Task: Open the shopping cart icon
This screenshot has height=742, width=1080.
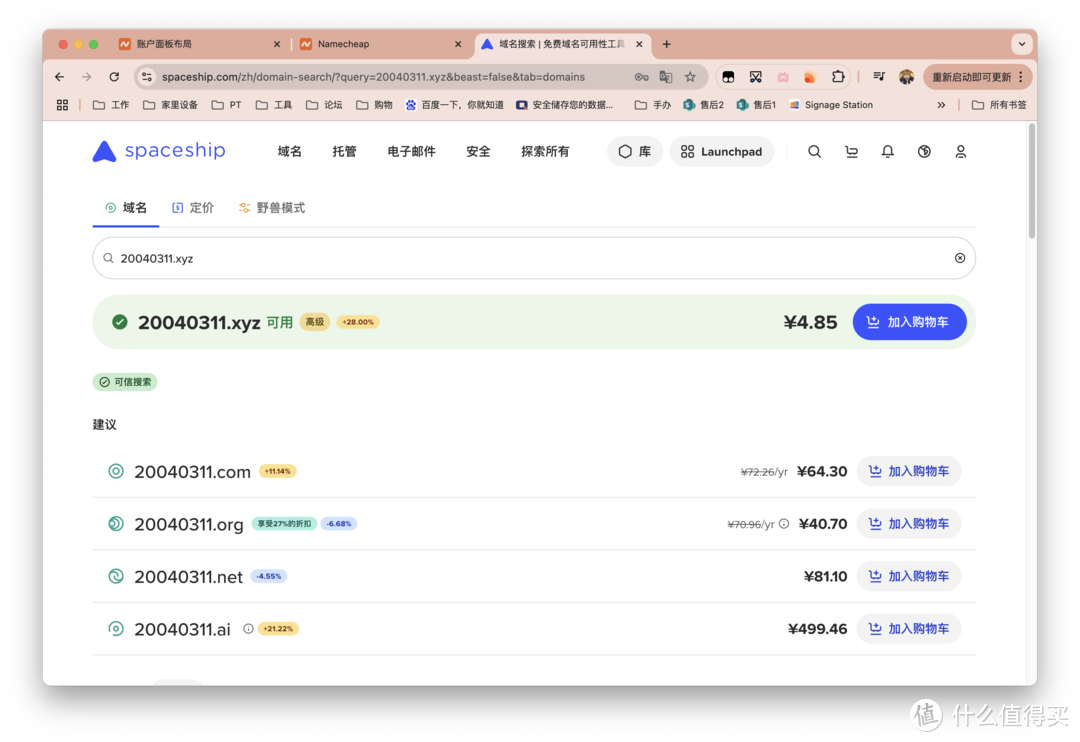Action: pos(851,151)
